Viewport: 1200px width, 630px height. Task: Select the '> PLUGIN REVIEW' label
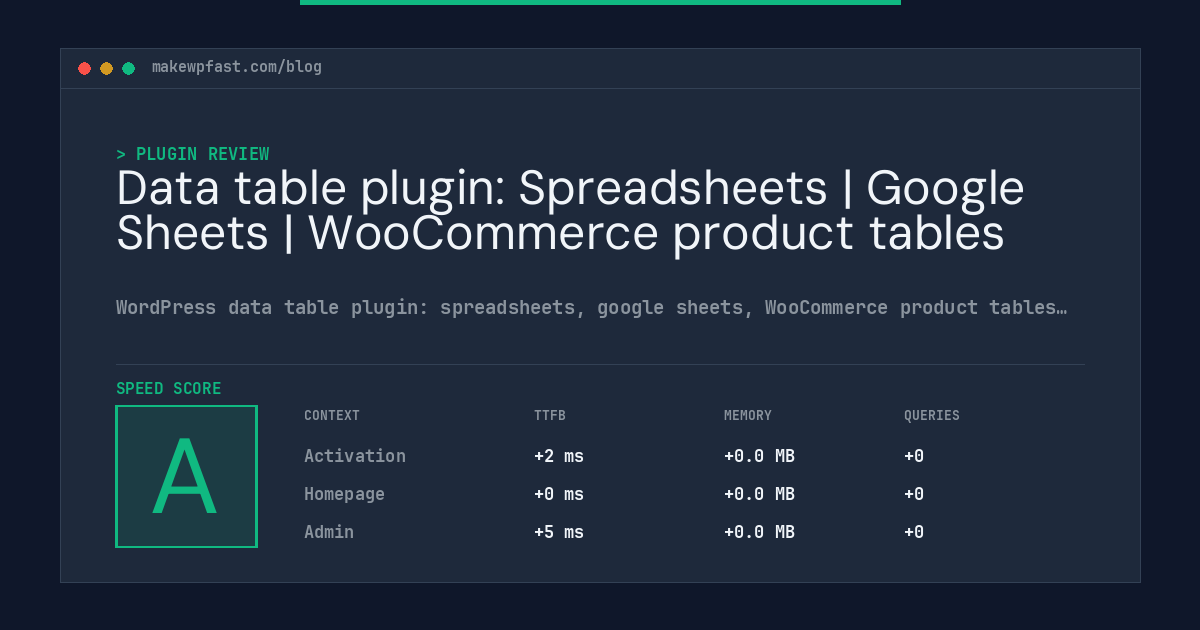tap(193, 154)
